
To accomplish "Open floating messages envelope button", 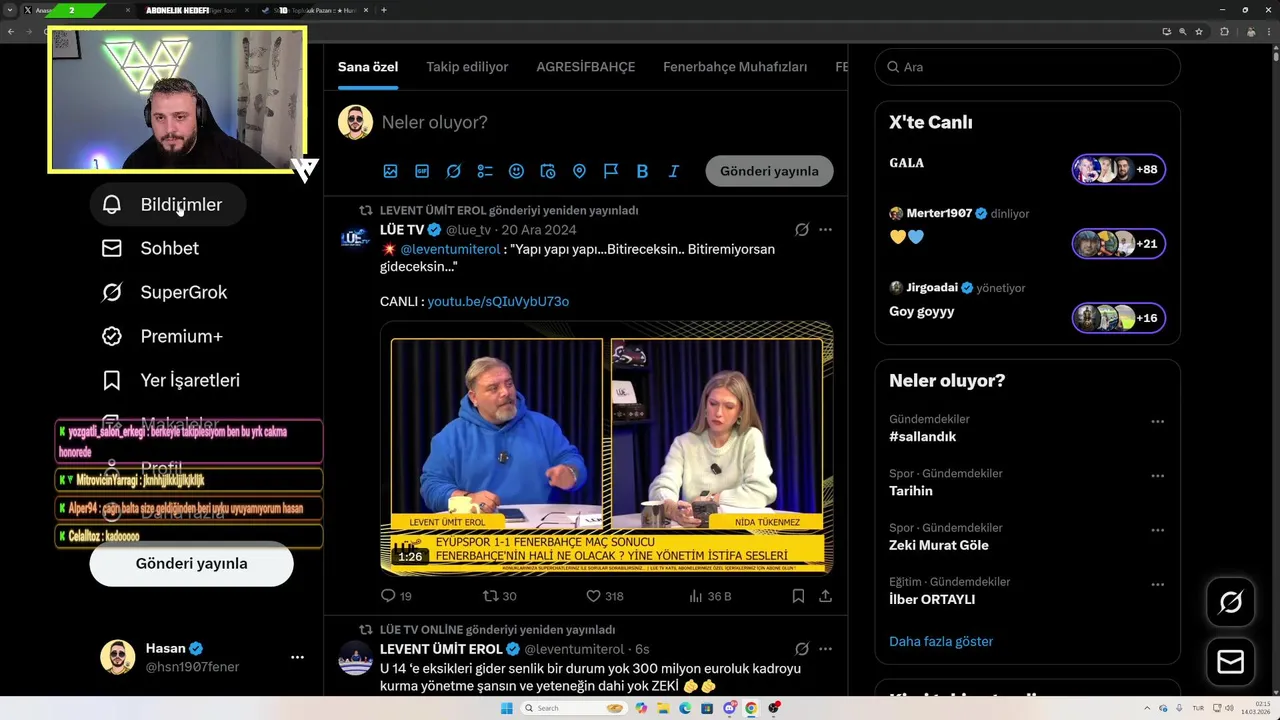I will point(1231,662).
